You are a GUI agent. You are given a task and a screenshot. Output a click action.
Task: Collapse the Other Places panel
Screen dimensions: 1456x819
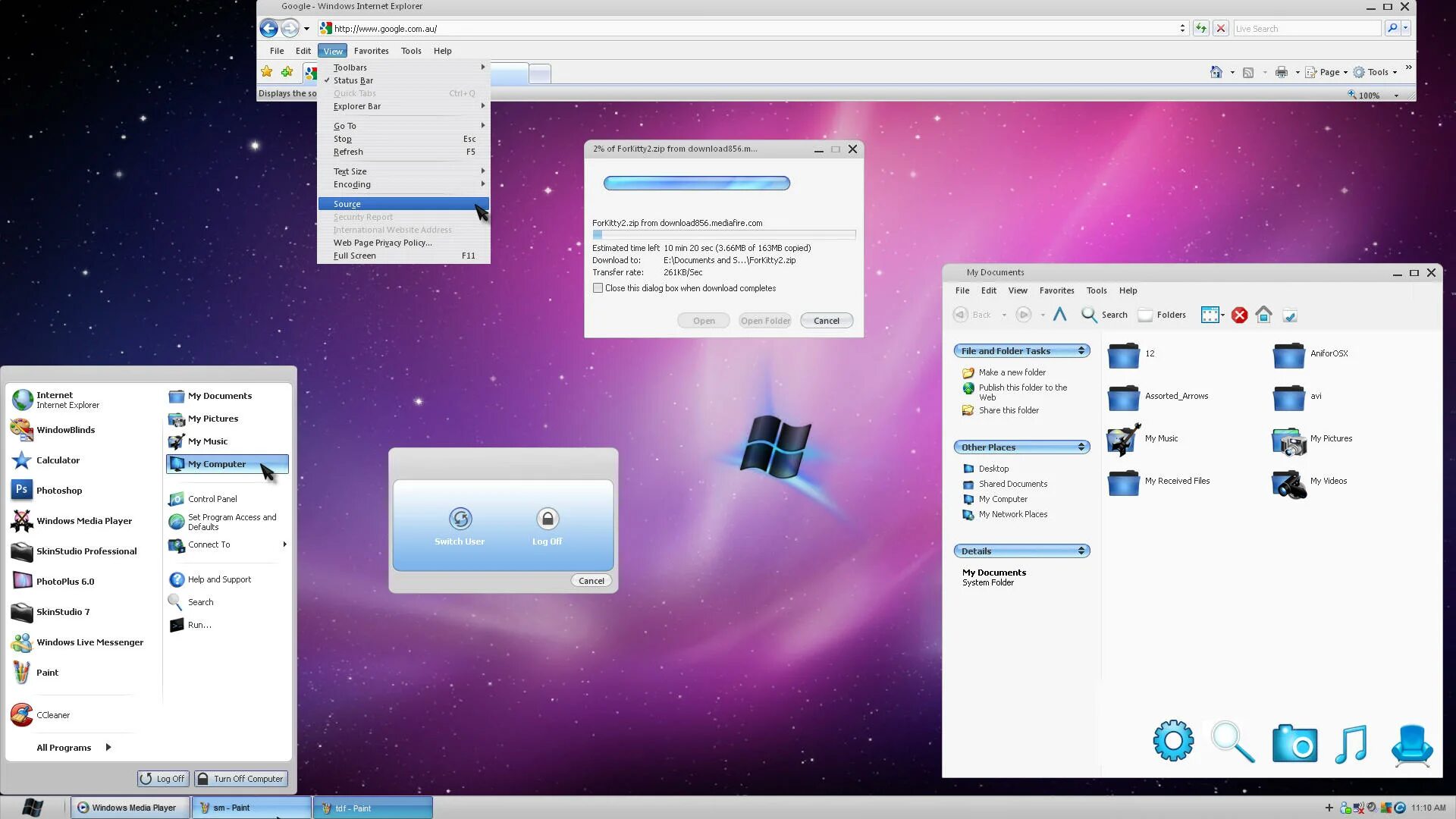(x=1081, y=447)
